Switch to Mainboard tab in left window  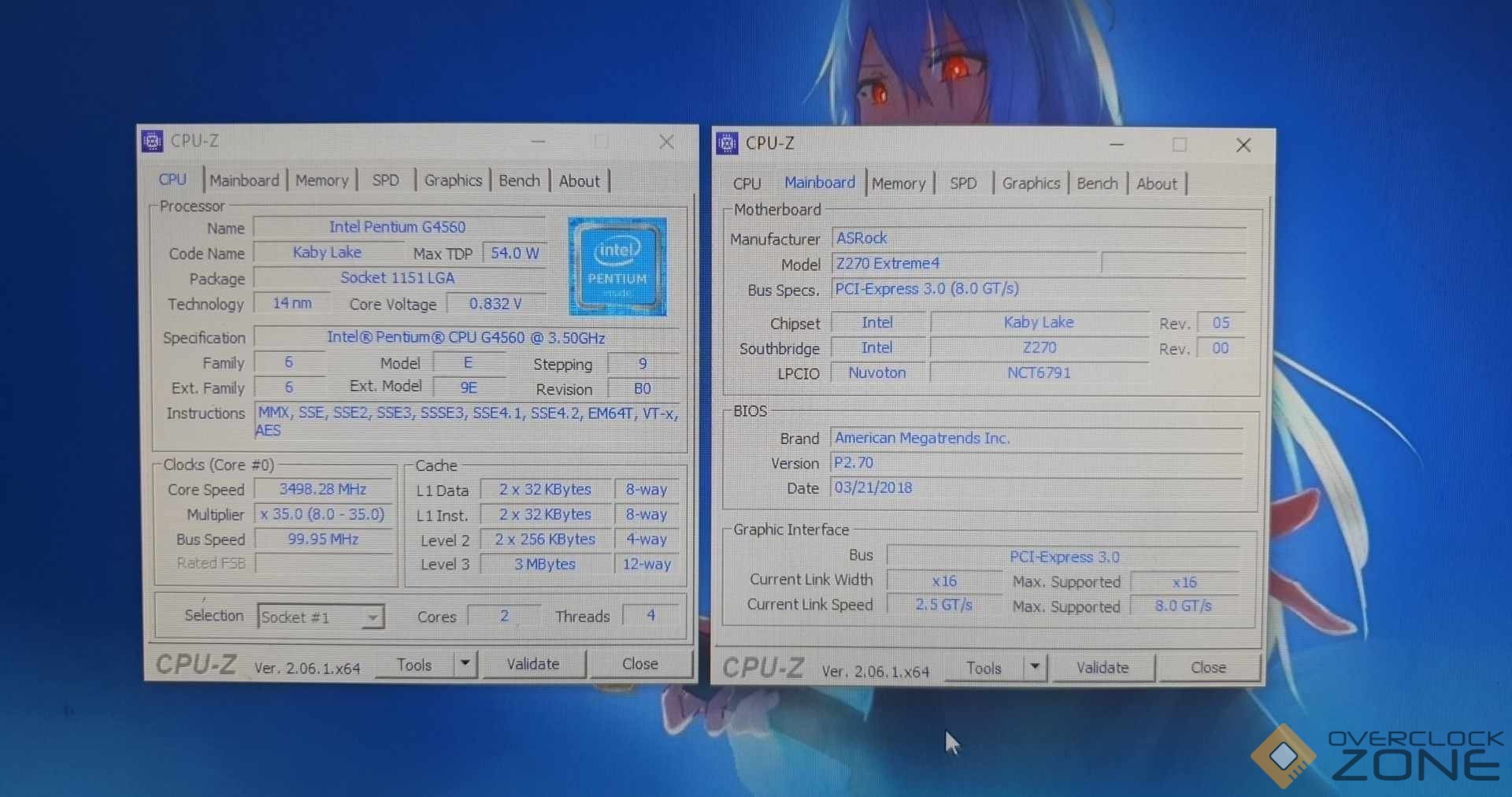tap(244, 180)
